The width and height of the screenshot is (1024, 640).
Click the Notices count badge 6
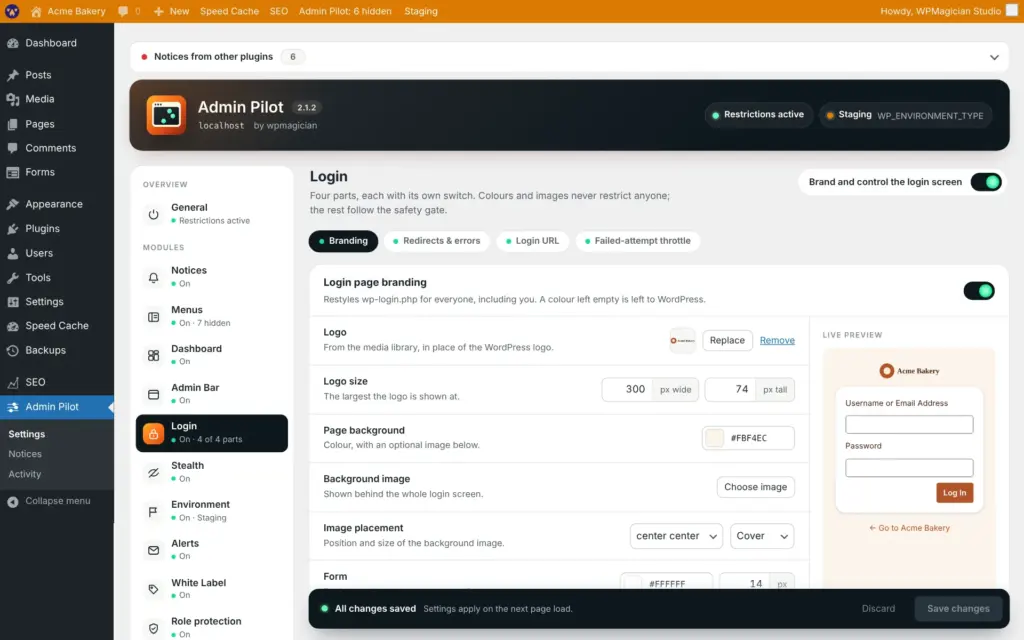(293, 57)
